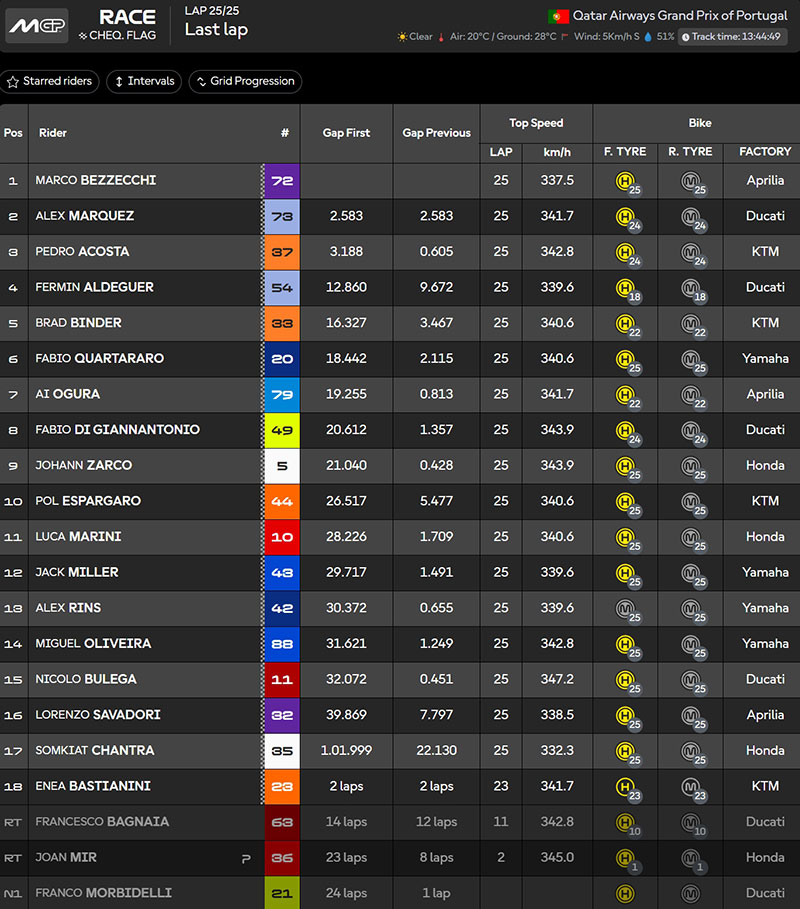Click Rins's medium front tyre icon
This screenshot has height=909, width=800.
click(x=626, y=608)
